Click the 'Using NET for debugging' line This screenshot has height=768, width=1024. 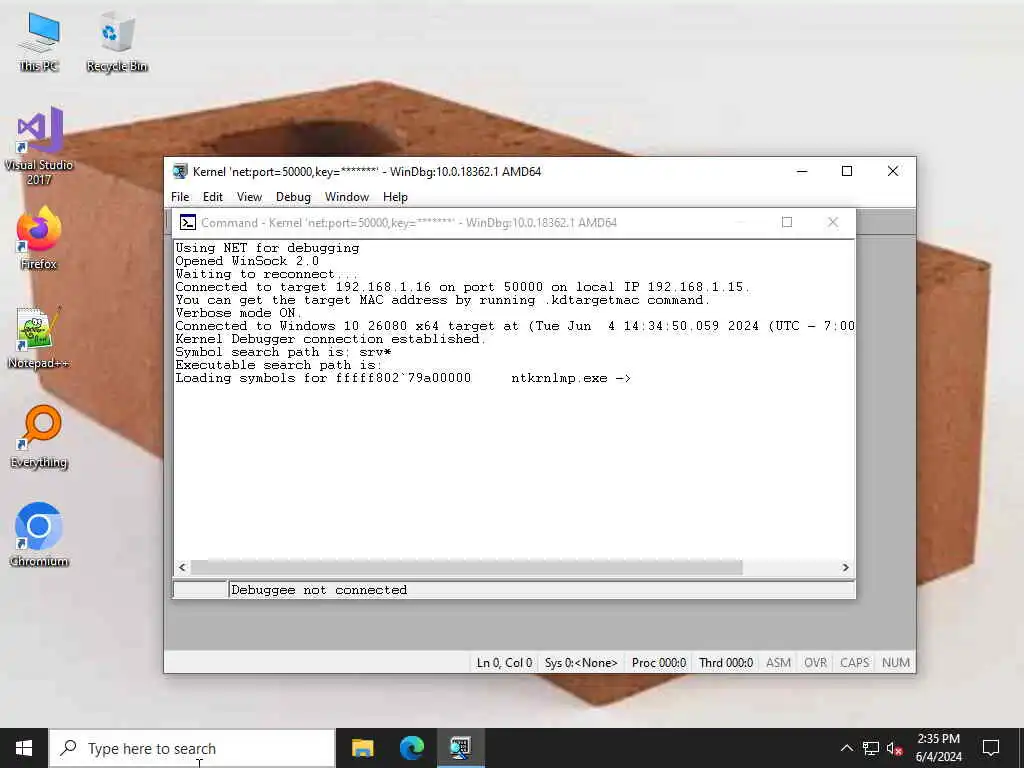point(267,248)
